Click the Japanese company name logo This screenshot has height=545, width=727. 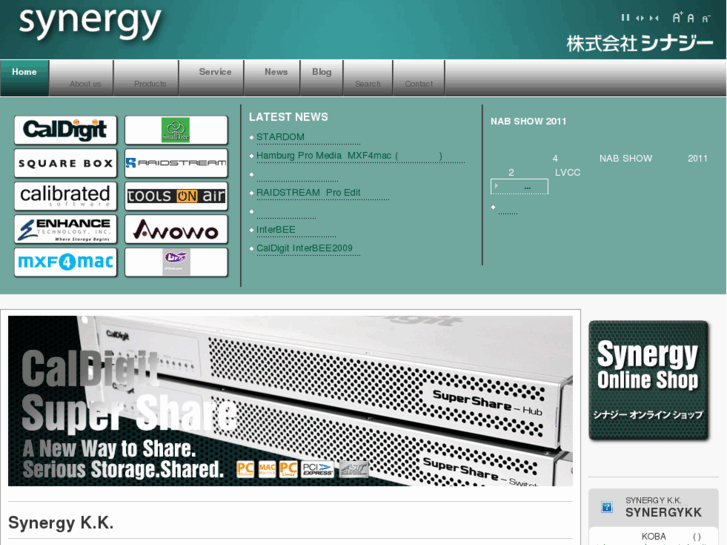pos(639,43)
